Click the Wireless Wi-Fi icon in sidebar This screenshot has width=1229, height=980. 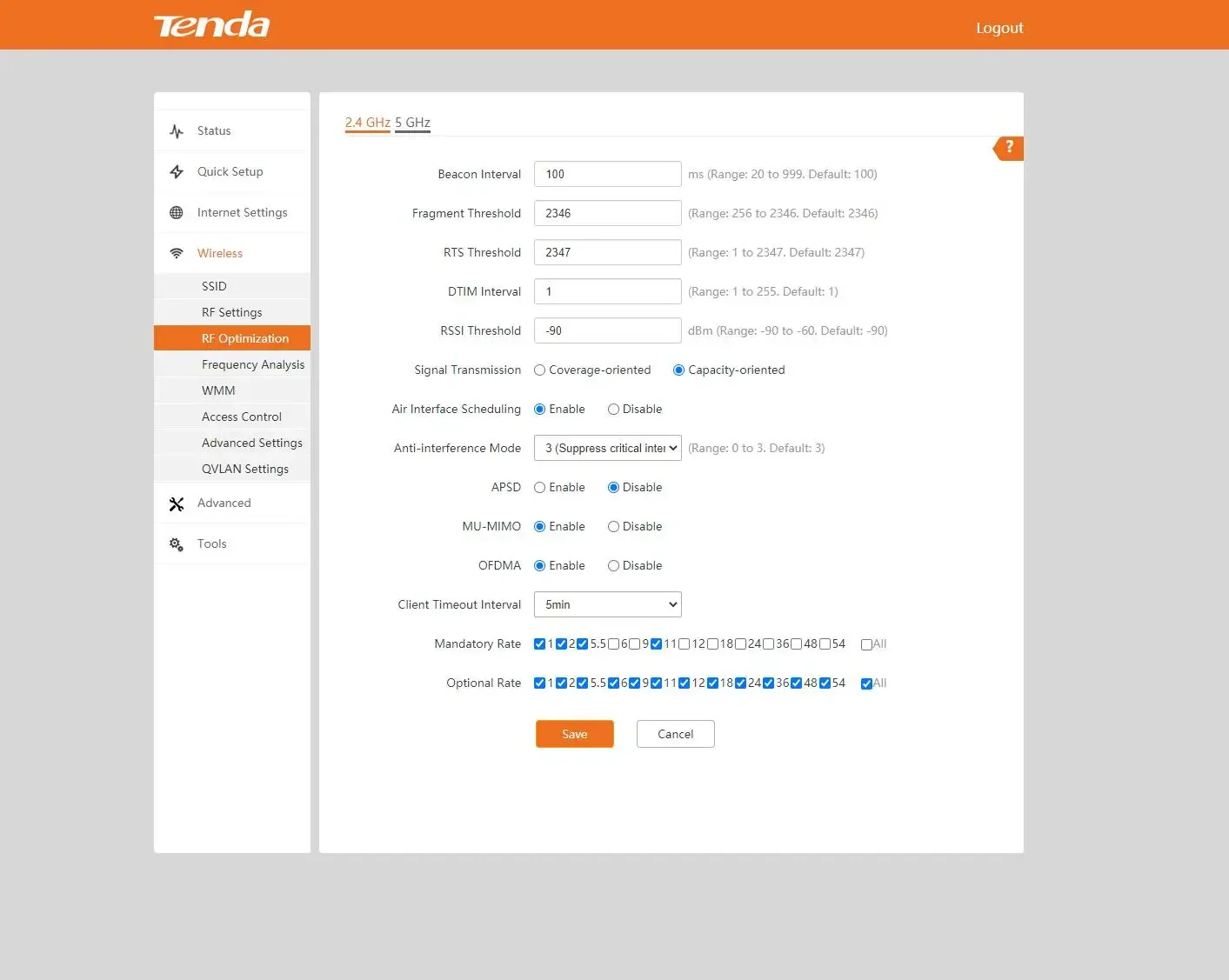(x=177, y=254)
